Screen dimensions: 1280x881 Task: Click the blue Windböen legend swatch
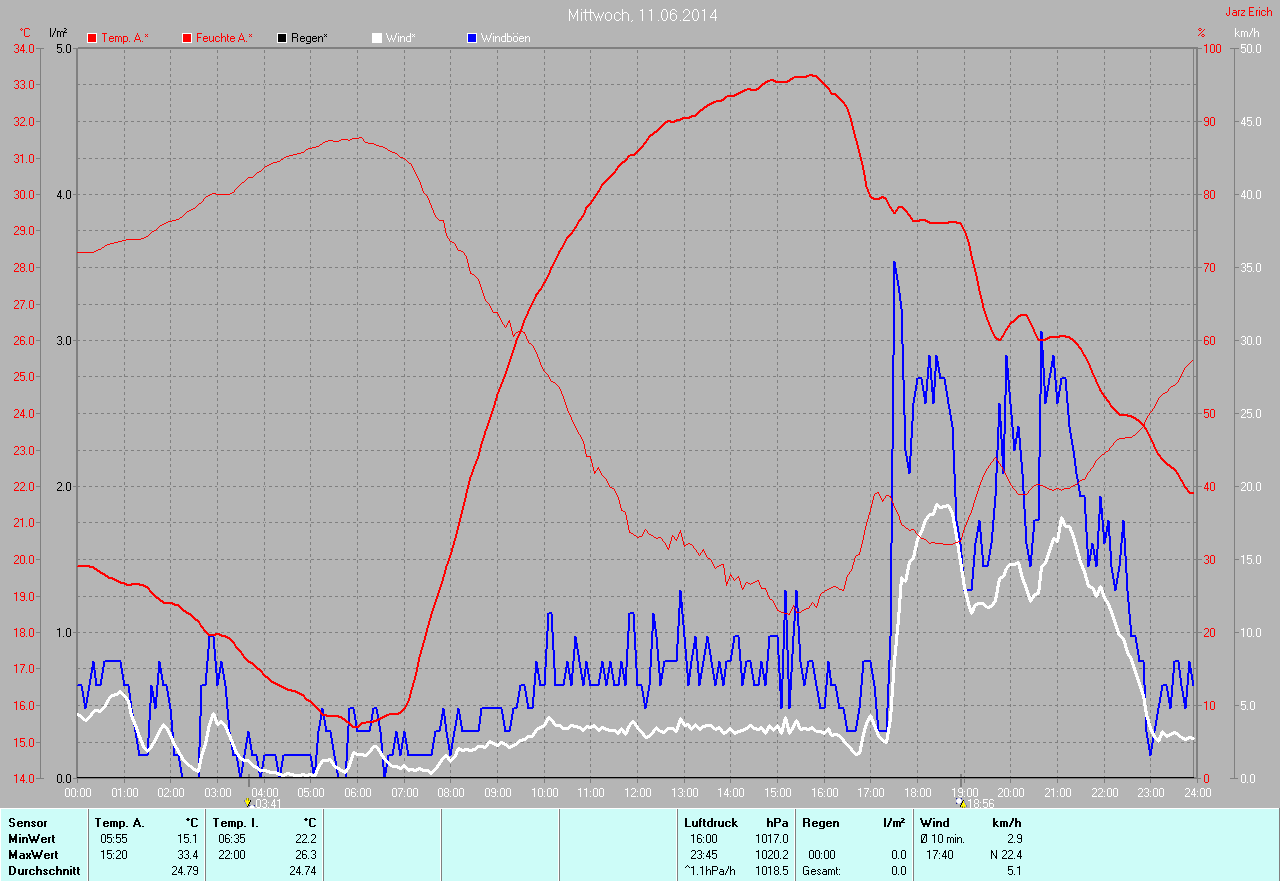[472, 38]
